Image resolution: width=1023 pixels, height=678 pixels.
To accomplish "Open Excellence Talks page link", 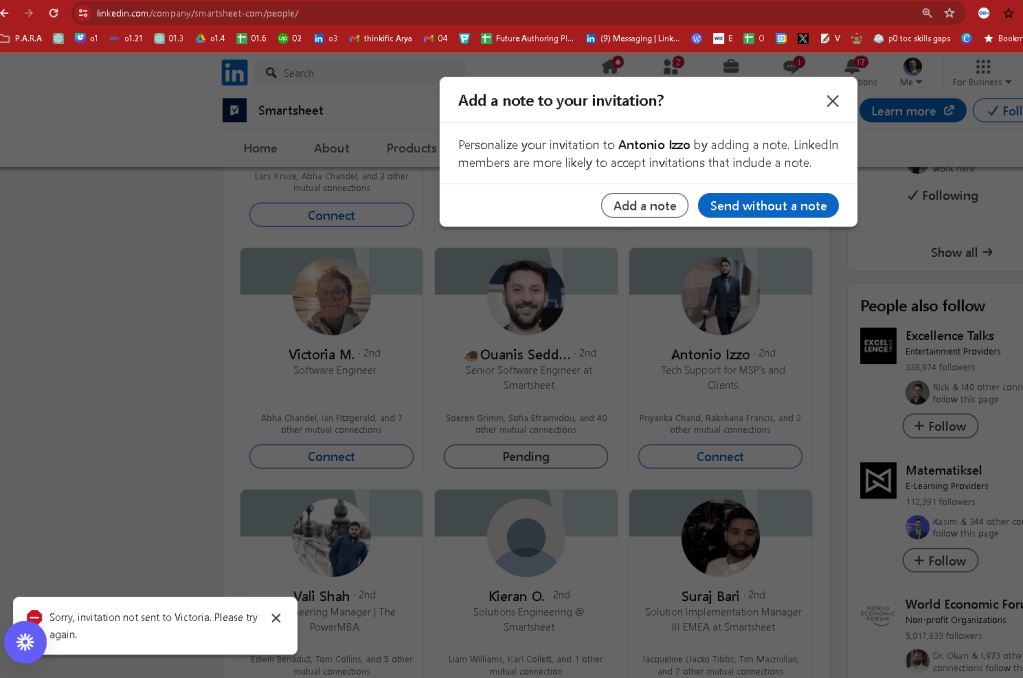I will 949,336.
